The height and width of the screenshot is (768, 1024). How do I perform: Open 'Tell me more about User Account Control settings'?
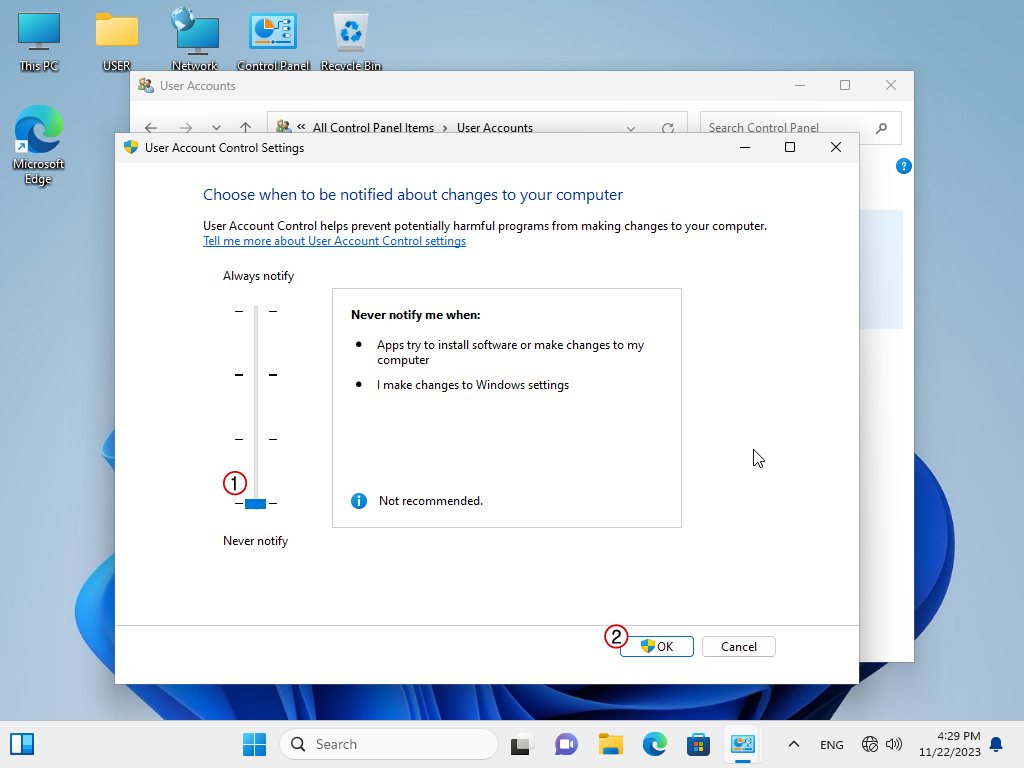tap(334, 241)
